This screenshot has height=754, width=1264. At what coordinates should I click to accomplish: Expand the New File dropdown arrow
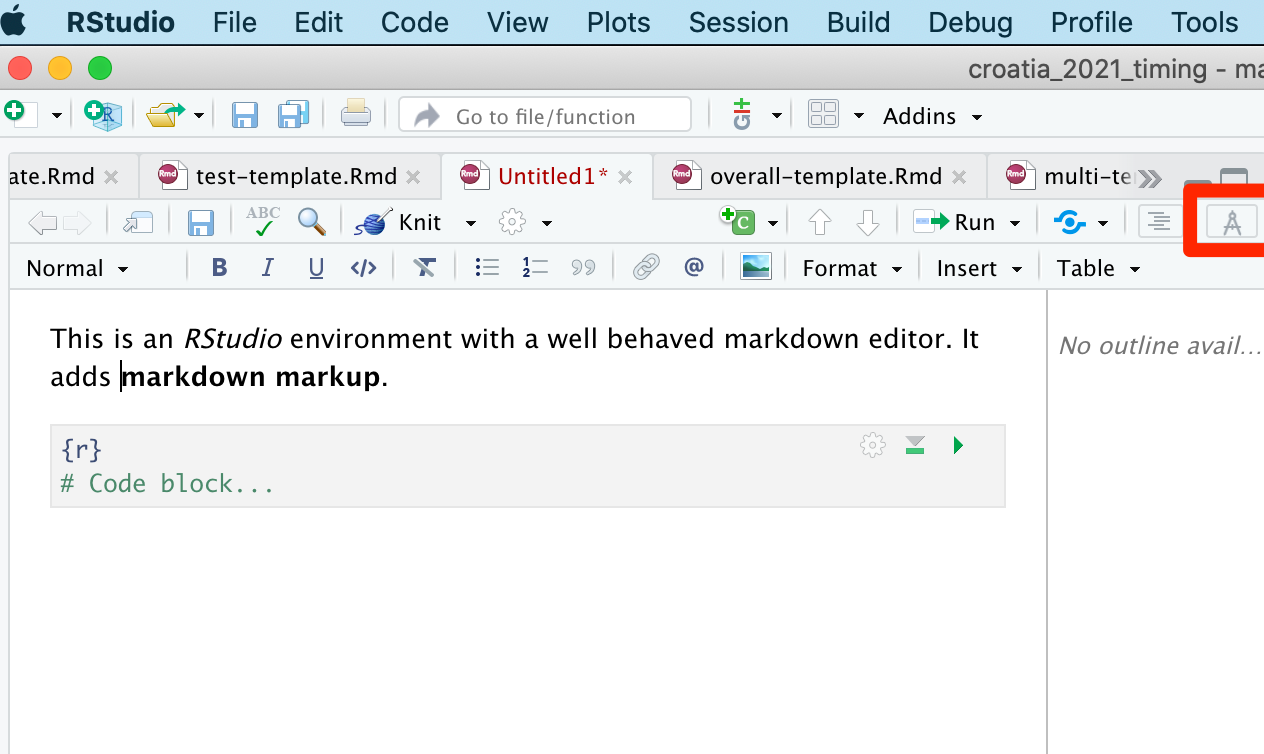56,116
